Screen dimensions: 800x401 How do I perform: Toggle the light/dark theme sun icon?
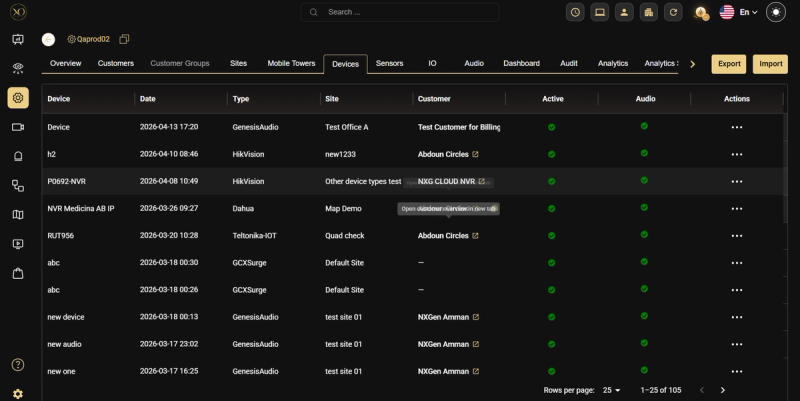(776, 12)
